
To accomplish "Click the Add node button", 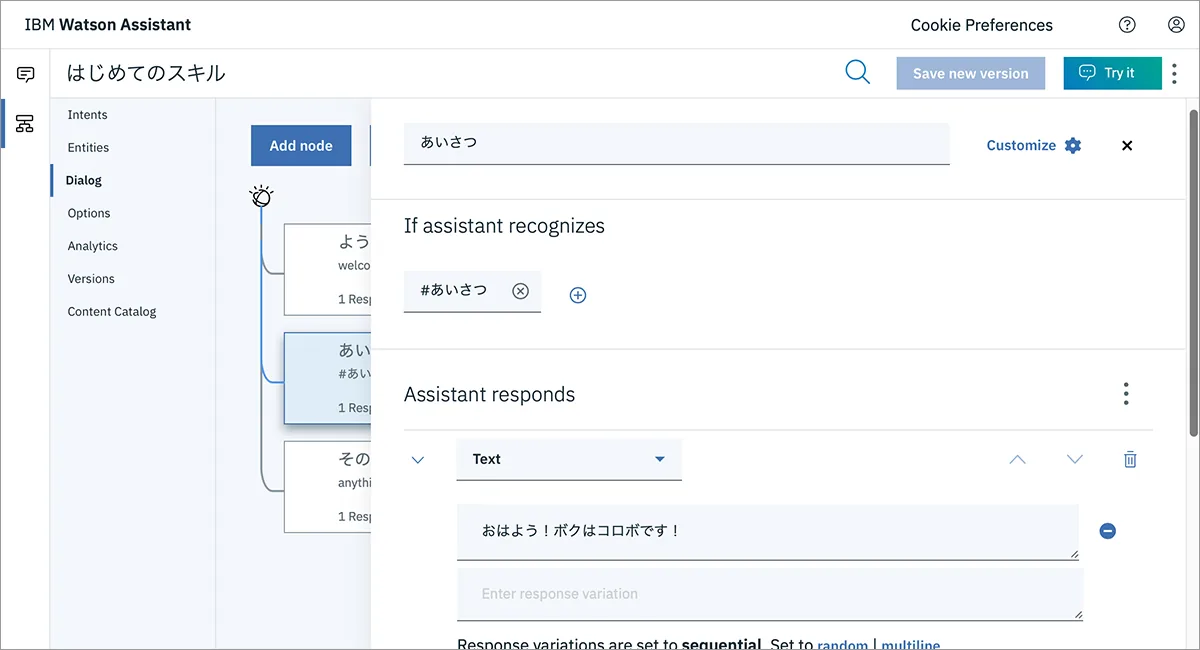I will (301, 145).
